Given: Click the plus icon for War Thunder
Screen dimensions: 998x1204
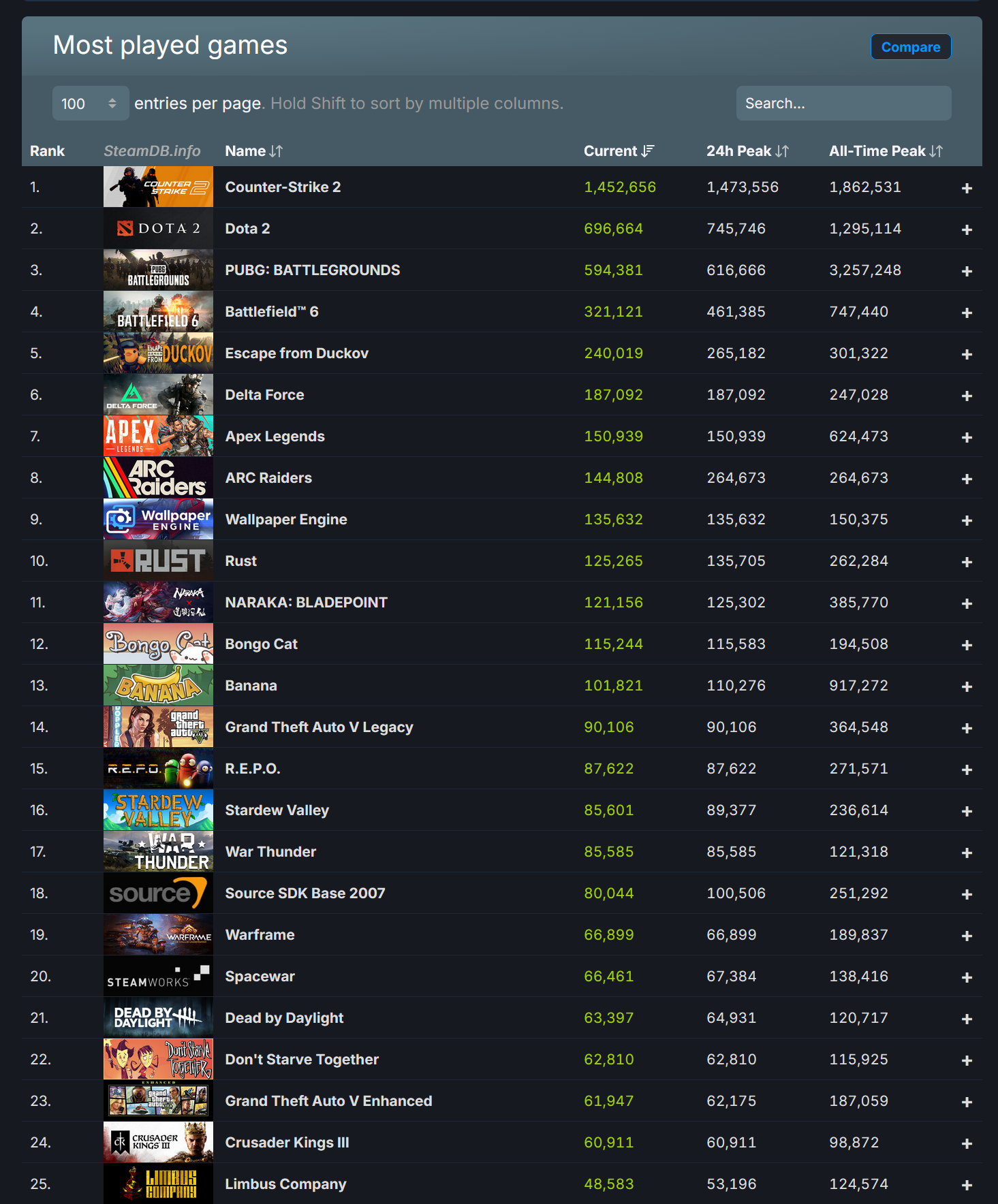Looking at the screenshot, I should (967, 853).
